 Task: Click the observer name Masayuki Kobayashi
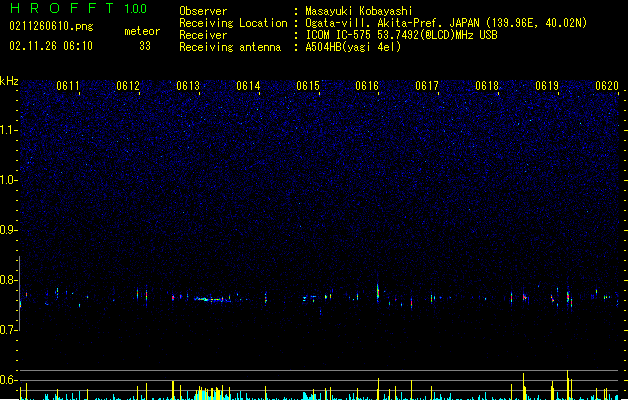(359, 11)
